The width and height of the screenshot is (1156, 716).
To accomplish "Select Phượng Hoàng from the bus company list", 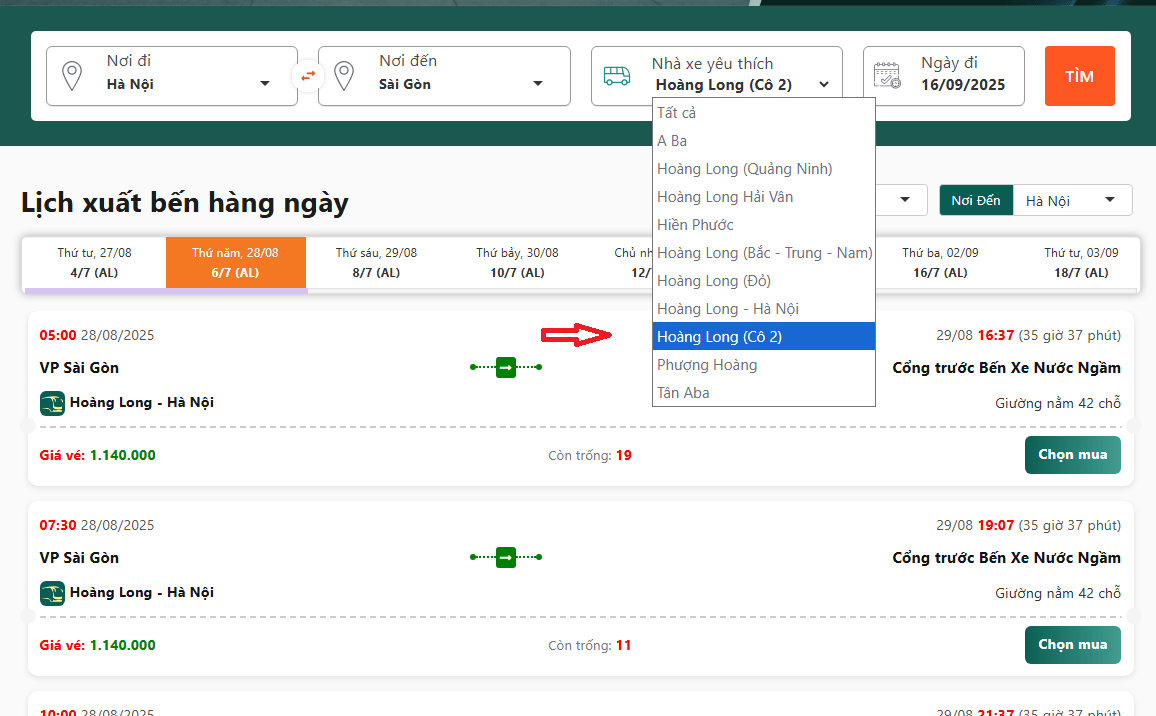I will [707, 365].
